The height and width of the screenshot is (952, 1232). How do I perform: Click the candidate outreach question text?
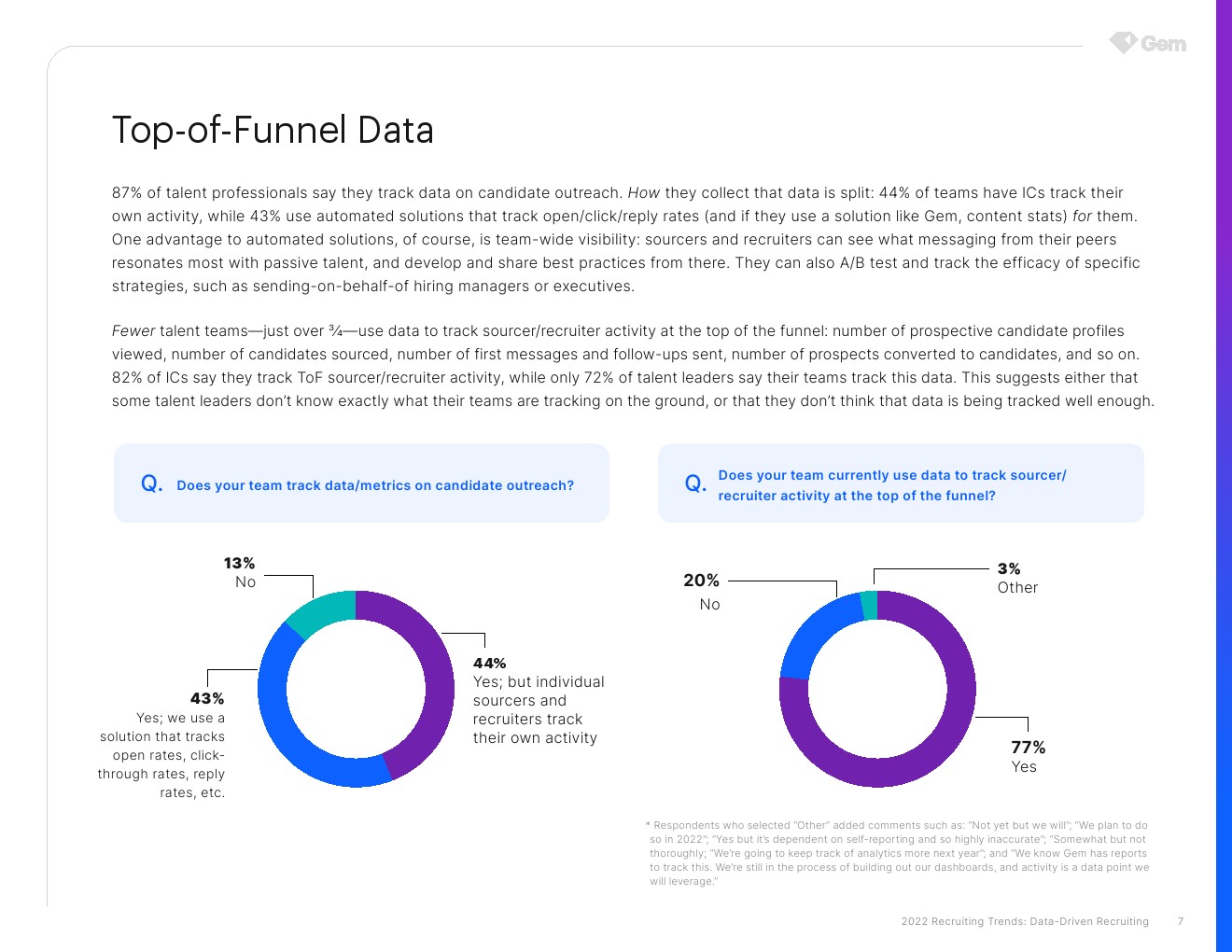pos(375,485)
